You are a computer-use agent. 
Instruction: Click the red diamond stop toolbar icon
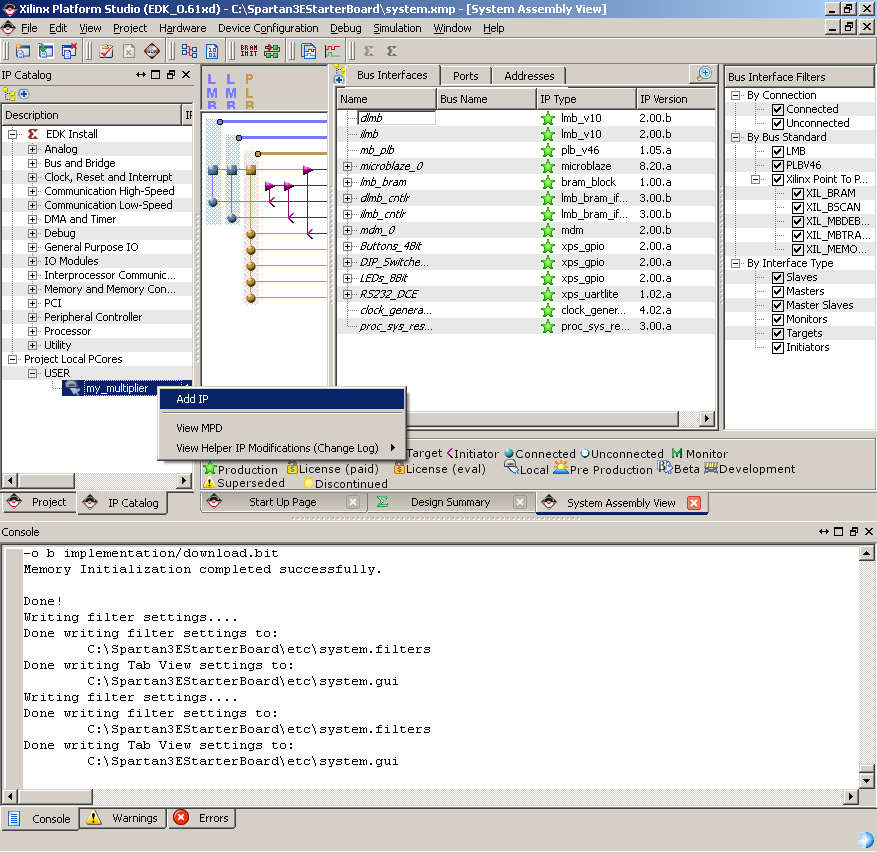click(x=152, y=51)
